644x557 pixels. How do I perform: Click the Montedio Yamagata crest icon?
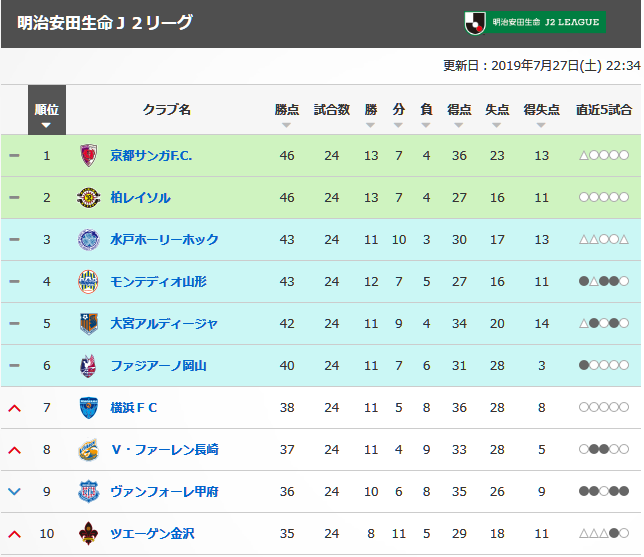[88, 282]
